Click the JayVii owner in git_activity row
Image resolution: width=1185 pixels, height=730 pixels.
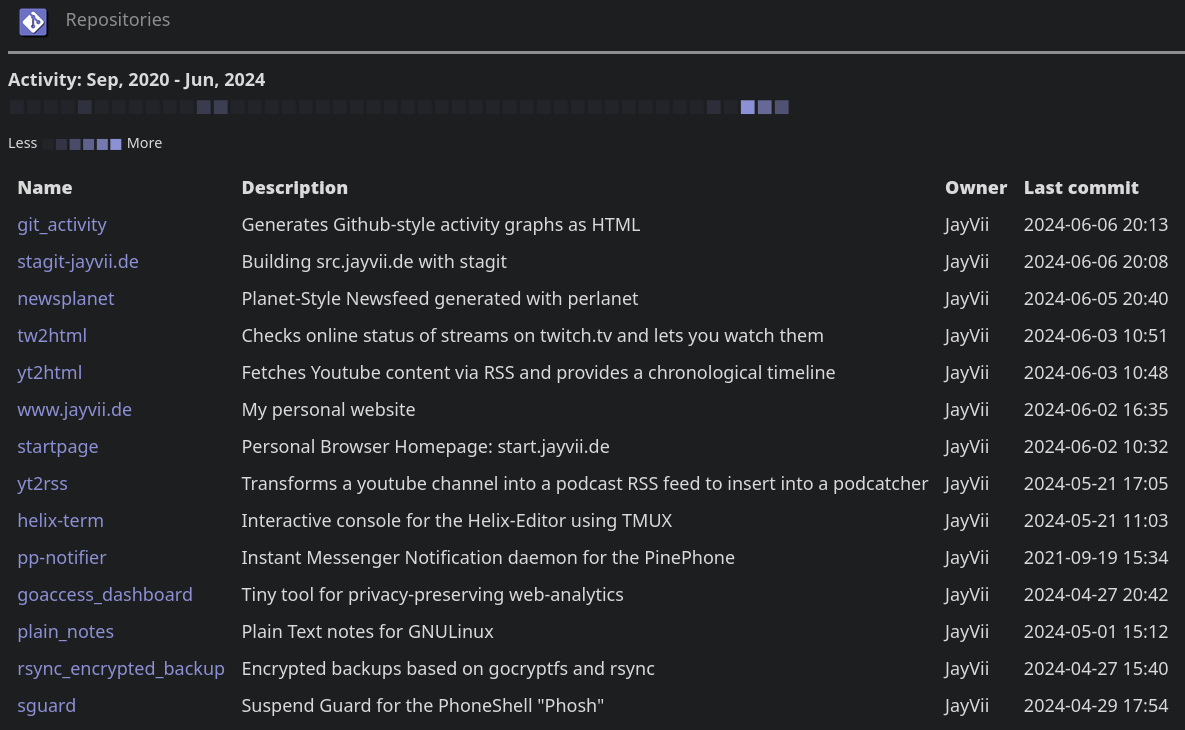(x=967, y=224)
